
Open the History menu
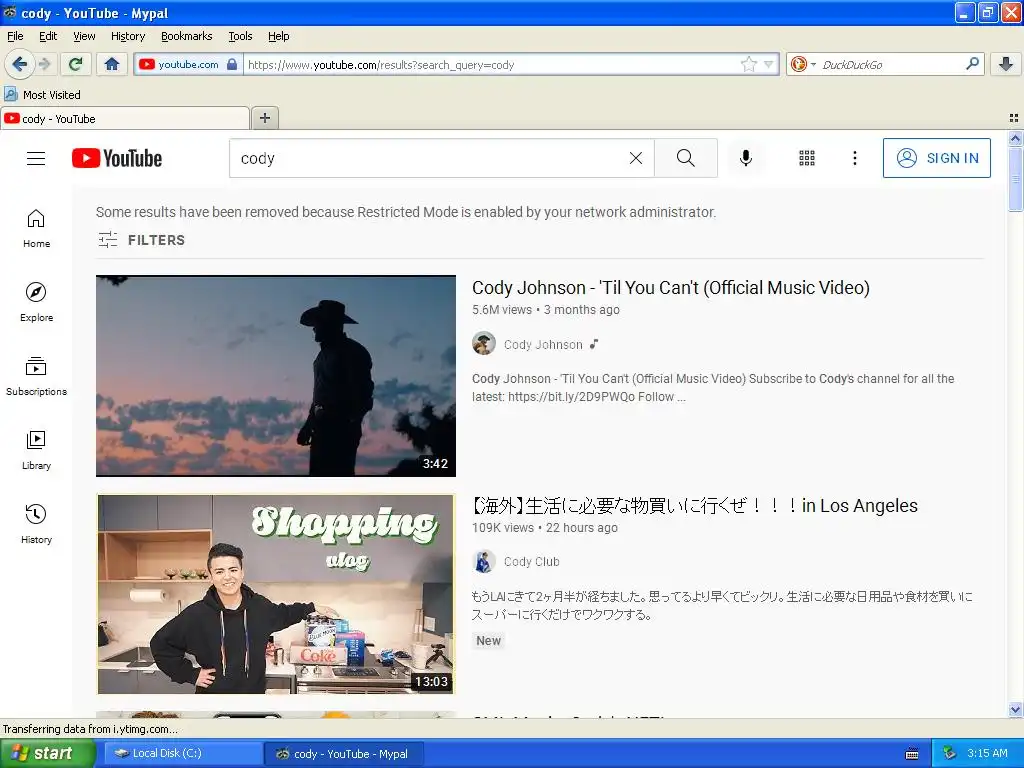(x=127, y=36)
